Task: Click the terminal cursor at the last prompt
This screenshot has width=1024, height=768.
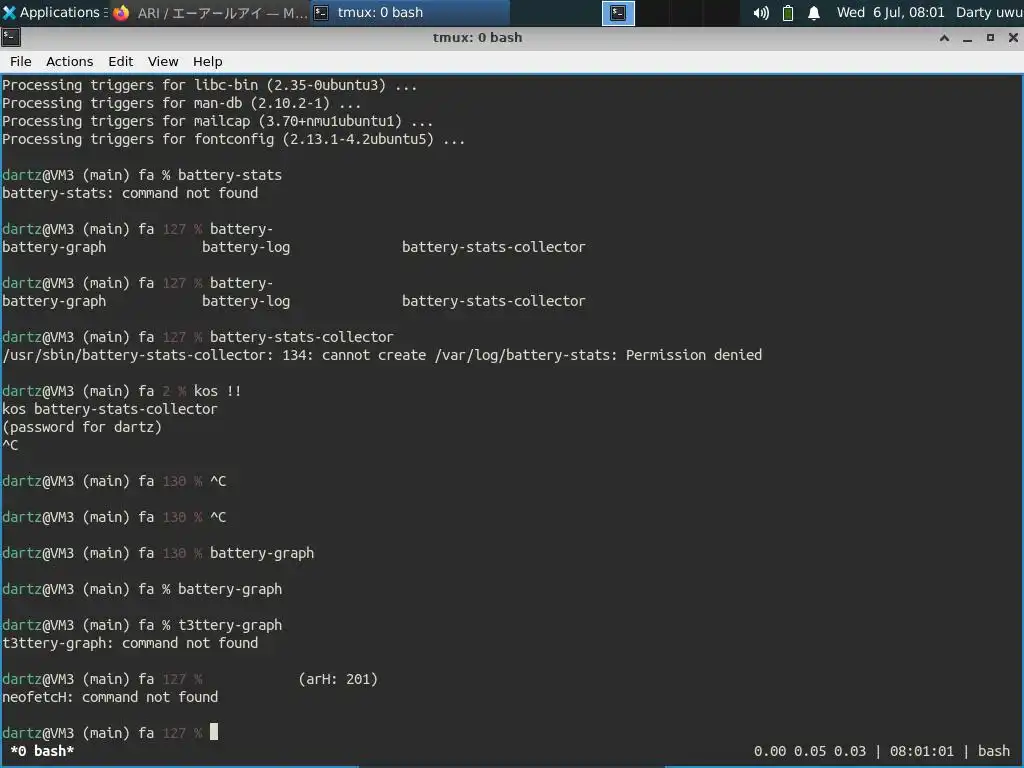Action: 214,732
